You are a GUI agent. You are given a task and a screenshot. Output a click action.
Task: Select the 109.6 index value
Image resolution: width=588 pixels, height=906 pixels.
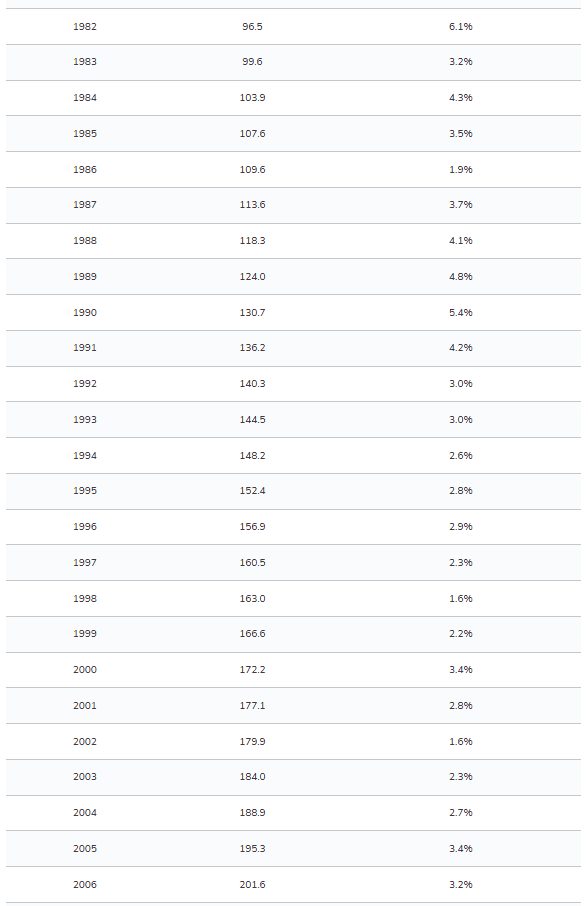pyautogui.click(x=252, y=169)
